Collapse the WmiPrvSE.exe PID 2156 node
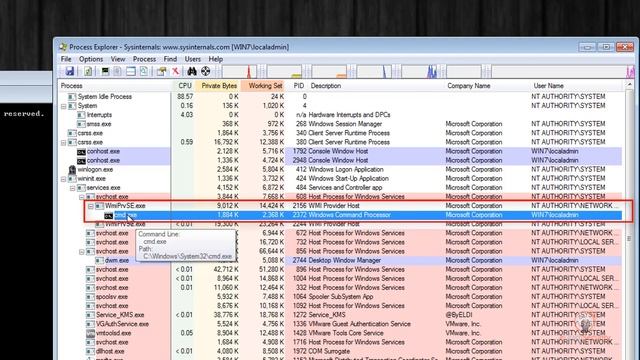Image resolution: width=640 pixels, height=360 pixels. click(91, 206)
